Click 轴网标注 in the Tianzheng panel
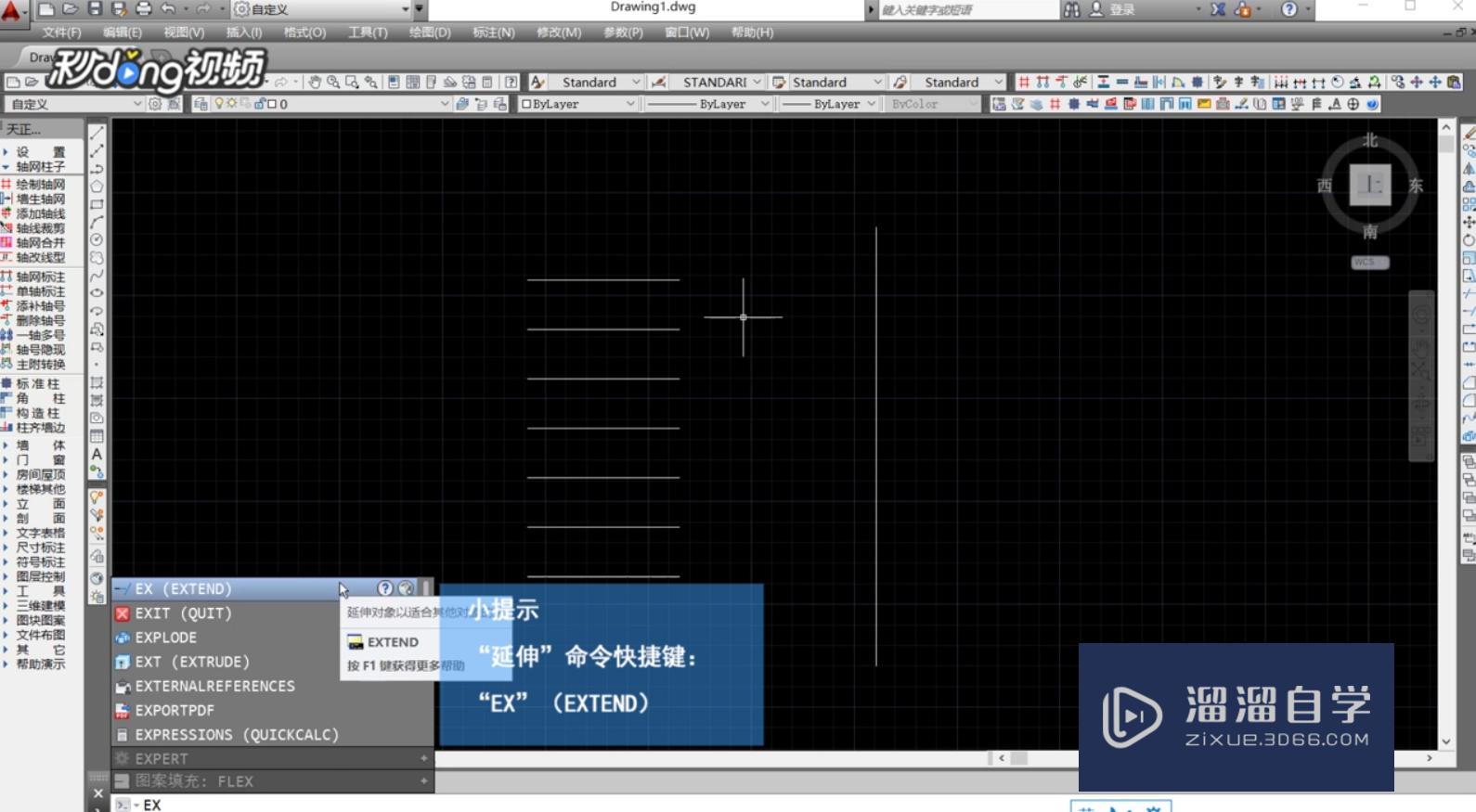The height and width of the screenshot is (812, 1476). pyautogui.click(x=40, y=277)
